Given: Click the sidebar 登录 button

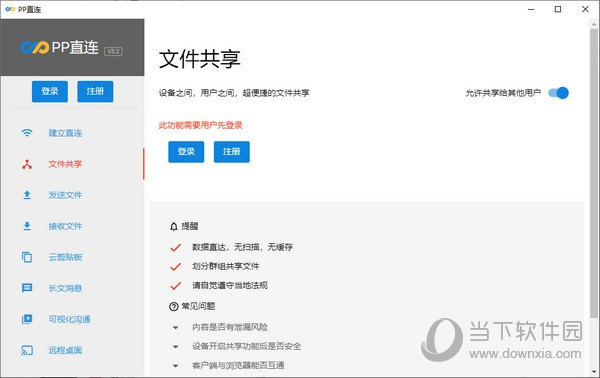Looking at the screenshot, I should coord(50,91).
